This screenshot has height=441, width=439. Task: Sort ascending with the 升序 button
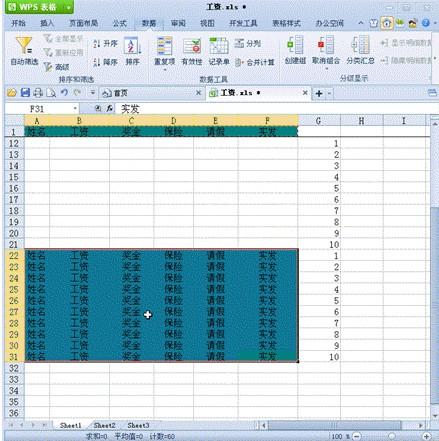pos(105,43)
